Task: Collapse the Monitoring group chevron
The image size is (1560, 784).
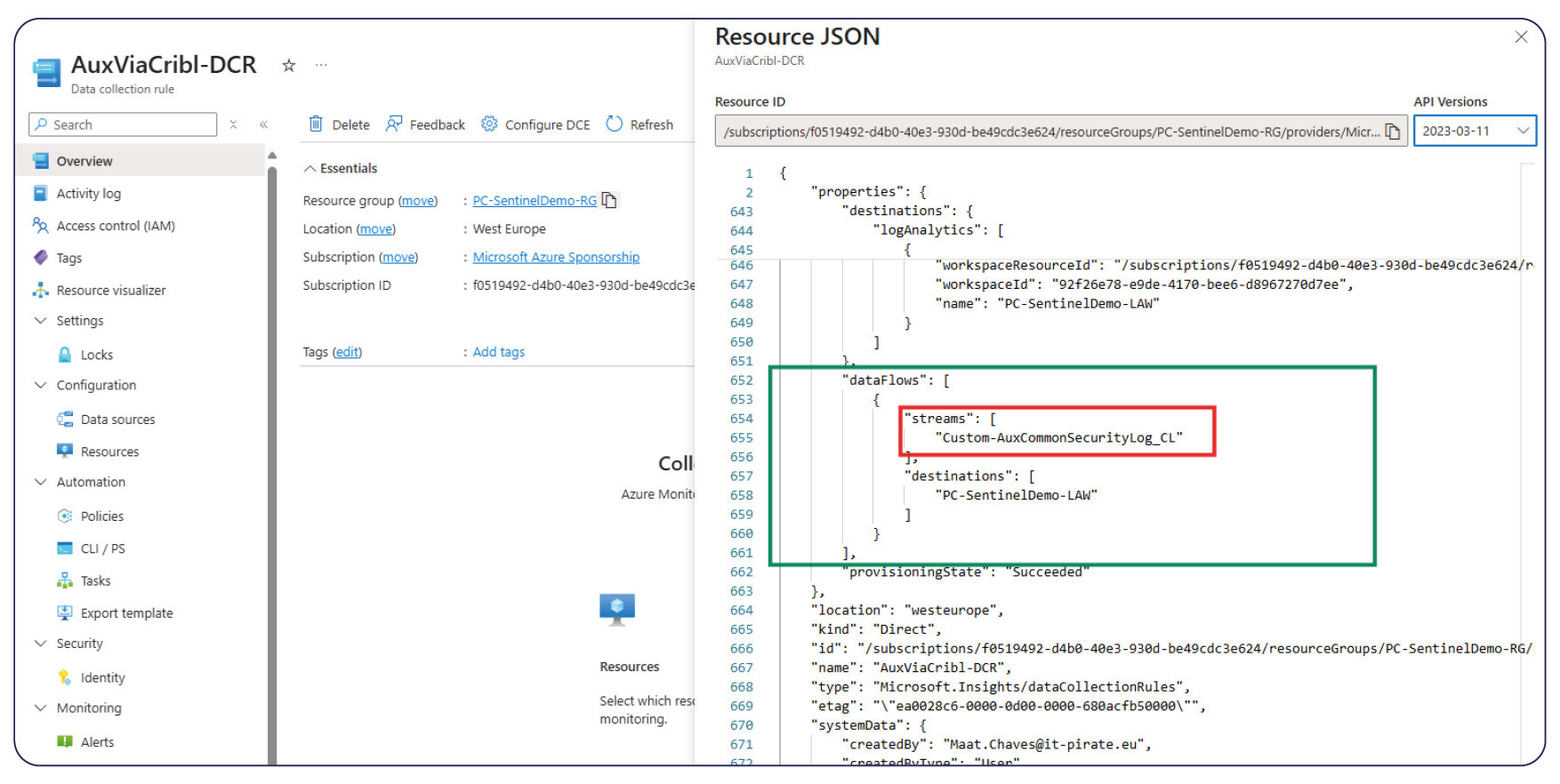Action: pos(40,708)
